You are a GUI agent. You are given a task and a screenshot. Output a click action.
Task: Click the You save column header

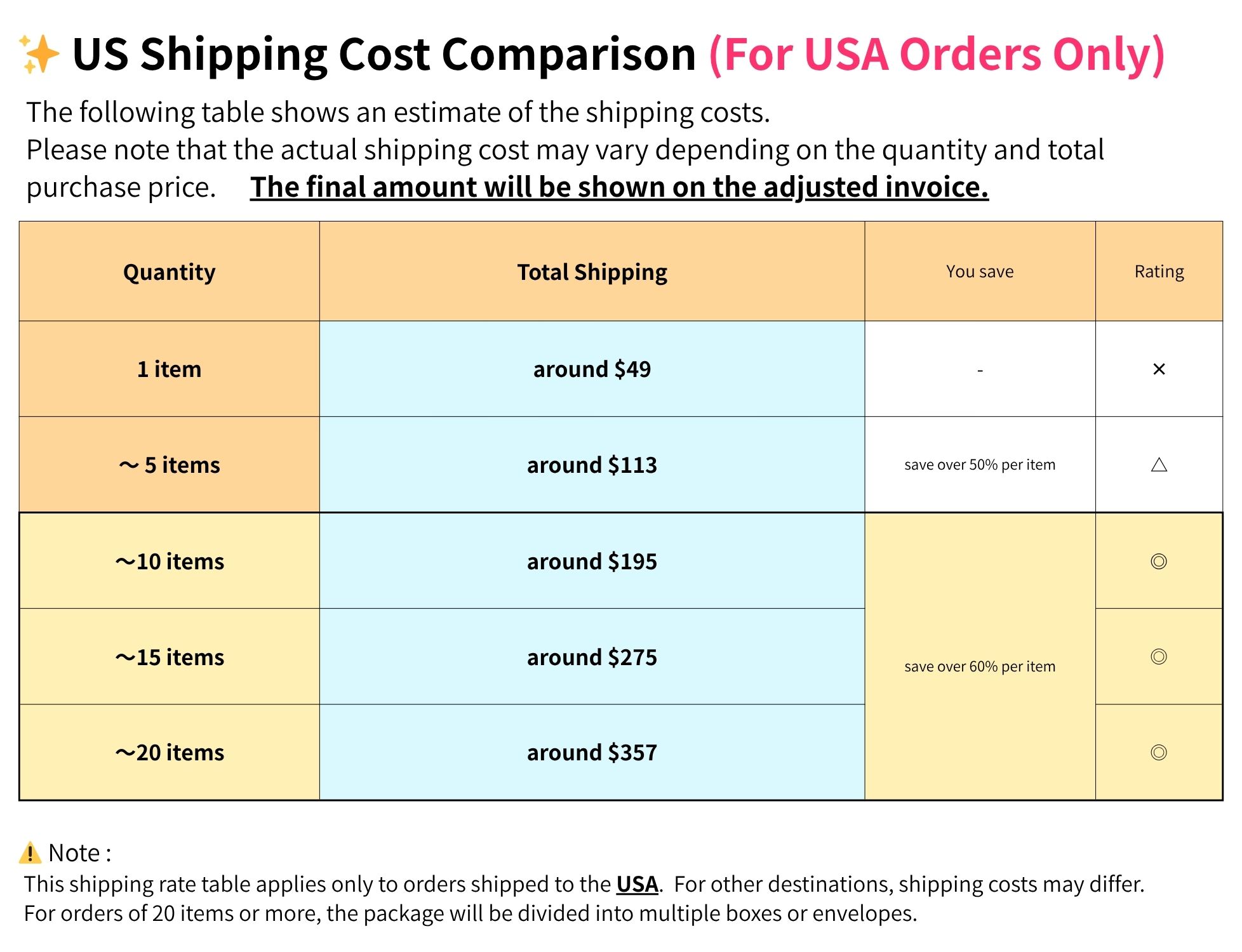980,272
